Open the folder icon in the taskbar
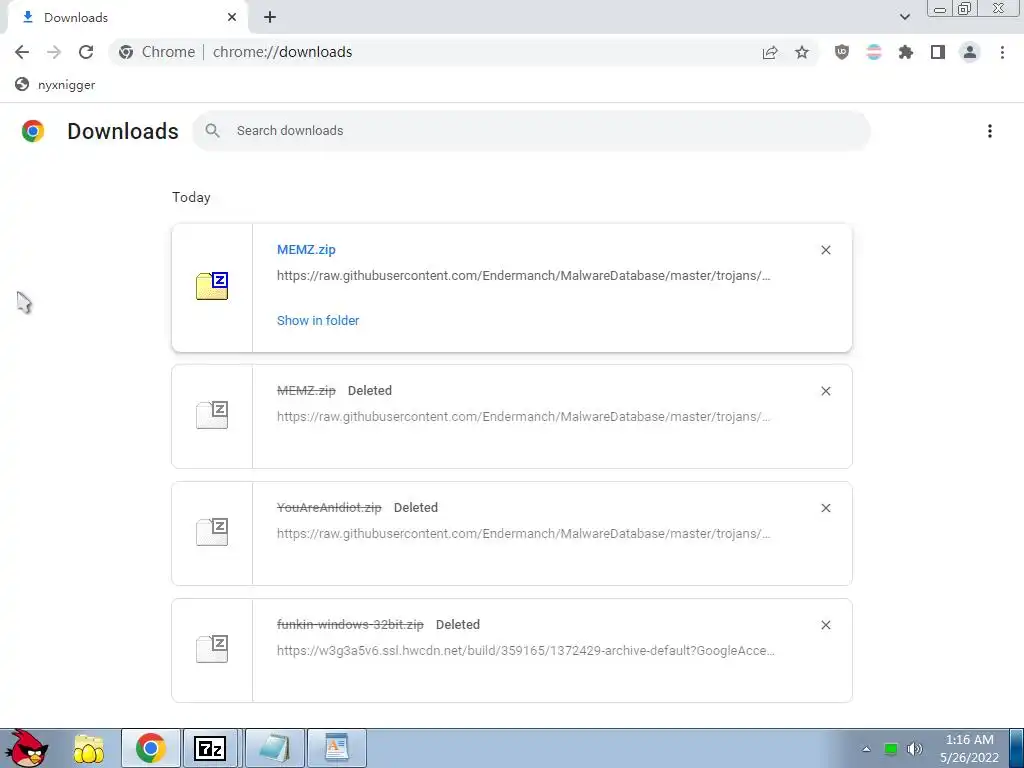Screen dimensions: 1024x768 tap(89, 748)
